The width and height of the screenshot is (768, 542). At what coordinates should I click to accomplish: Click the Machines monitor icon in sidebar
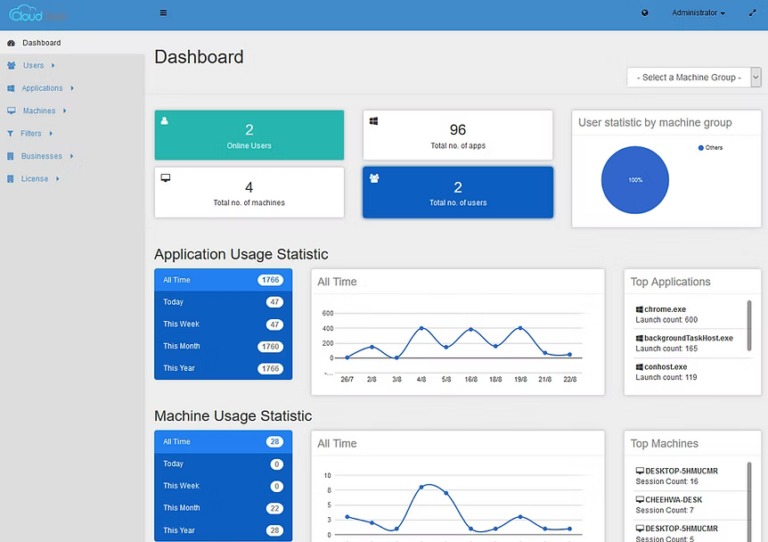click(x=11, y=111)
